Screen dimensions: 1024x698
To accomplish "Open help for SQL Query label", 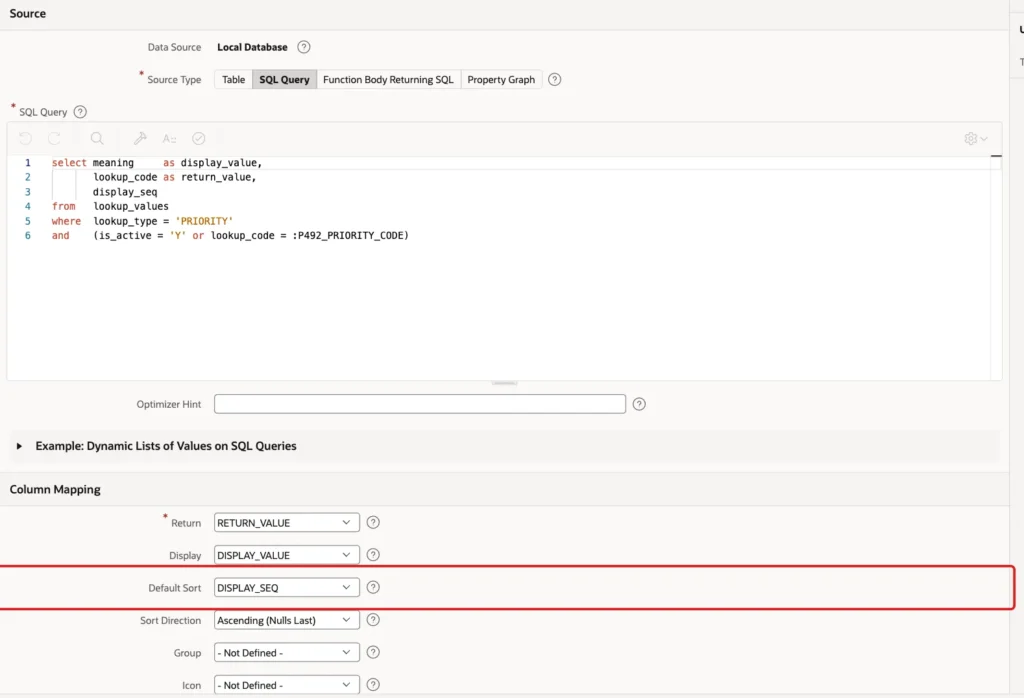I will click(80, 112).
